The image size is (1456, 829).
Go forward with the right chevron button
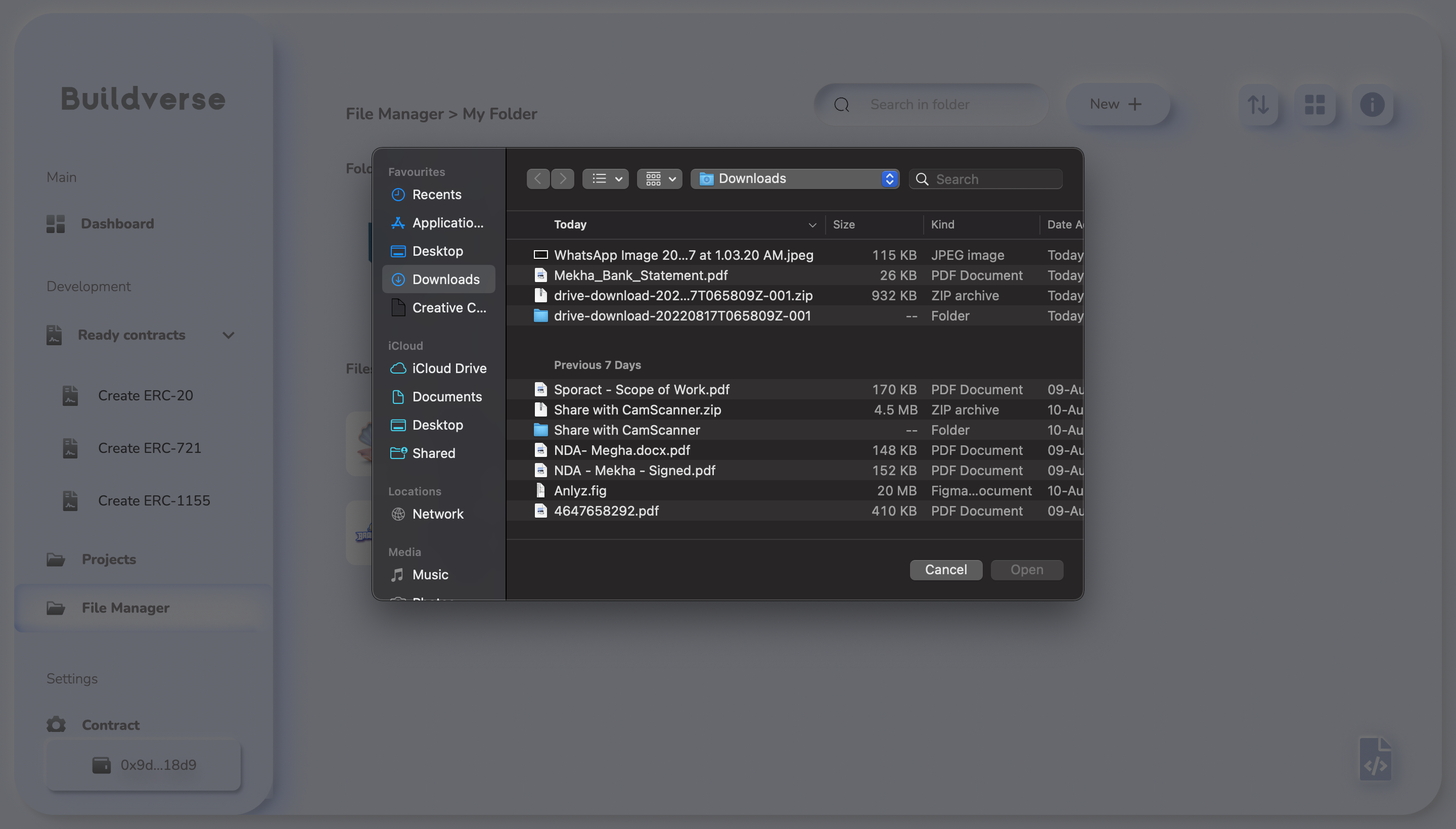(x=563, y=179)
